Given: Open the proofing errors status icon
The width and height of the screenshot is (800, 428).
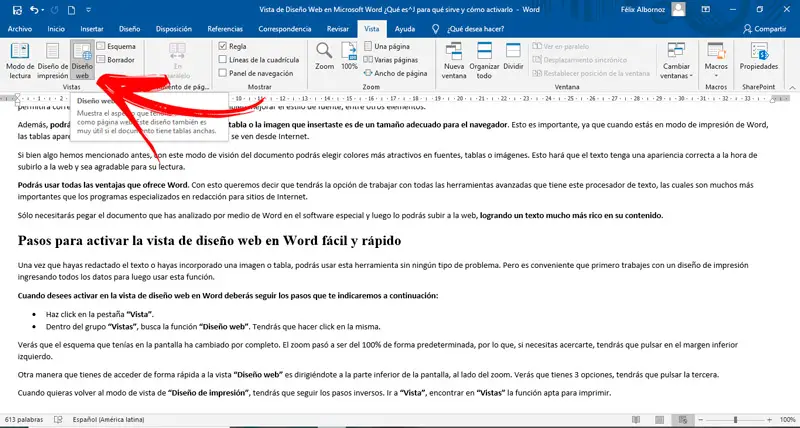Looking at the screenshot, I should (58, 419).
